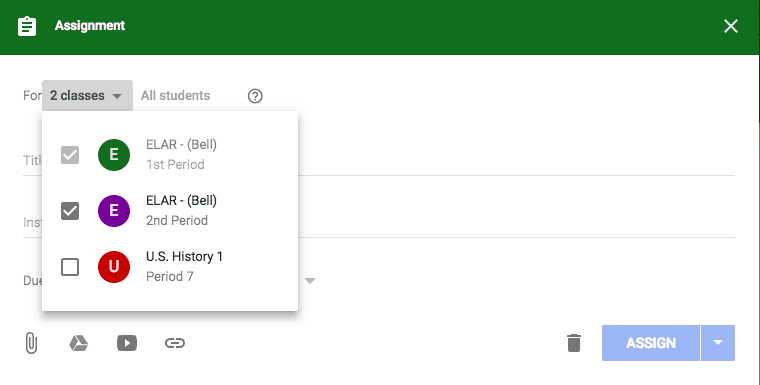Viewport: 760px width, 385px height.
Task: Open the arrow menu beside ASSIGN
Action: pos(718,343)
